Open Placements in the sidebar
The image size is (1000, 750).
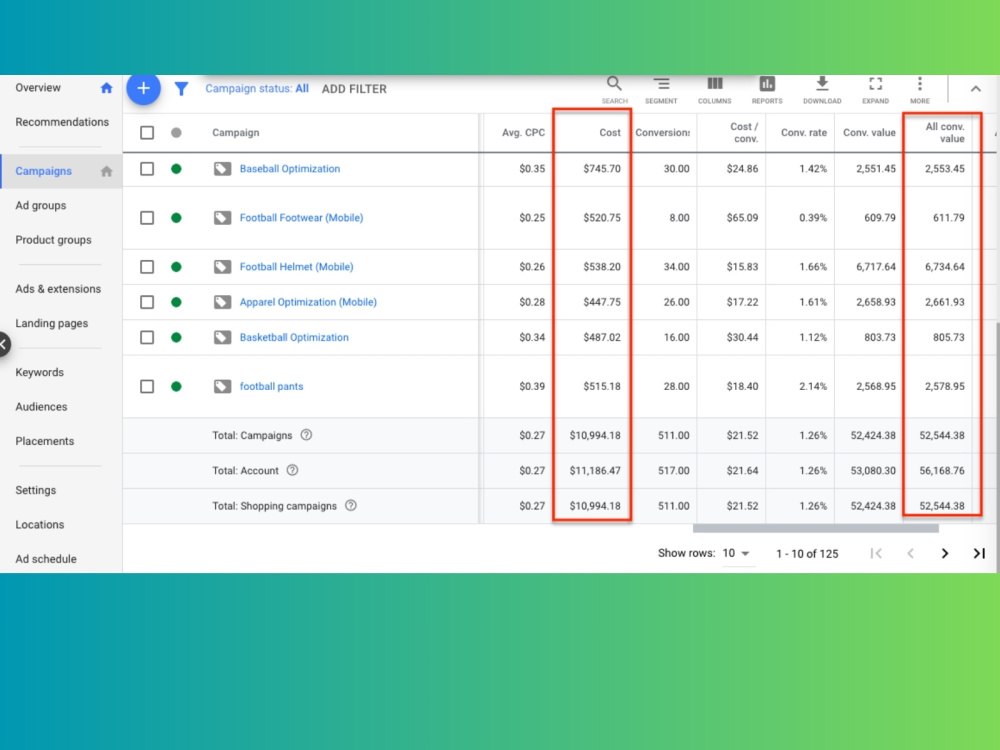[x=45, y=441]
